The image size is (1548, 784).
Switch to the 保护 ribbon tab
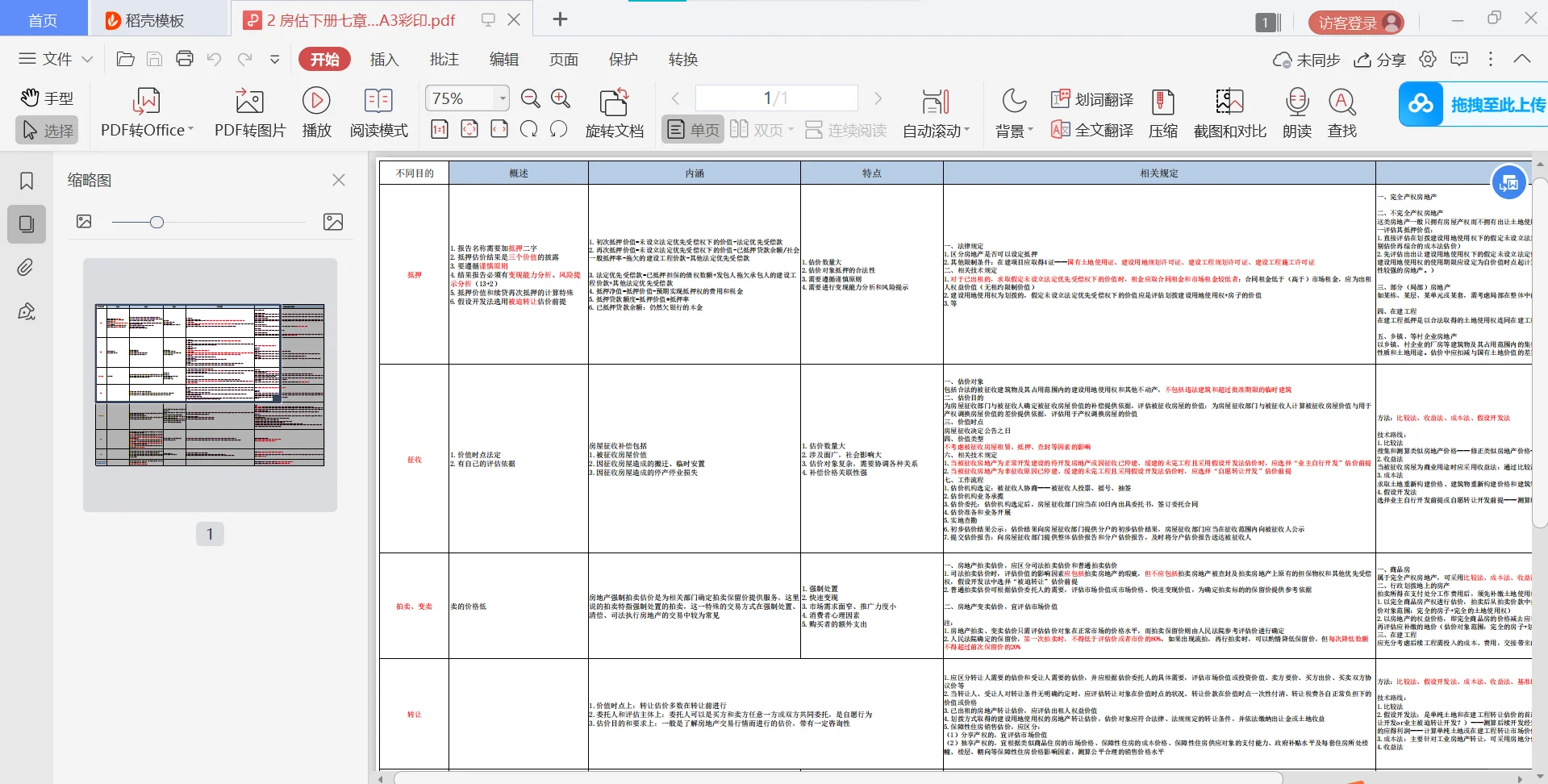(x=623, y=59)
